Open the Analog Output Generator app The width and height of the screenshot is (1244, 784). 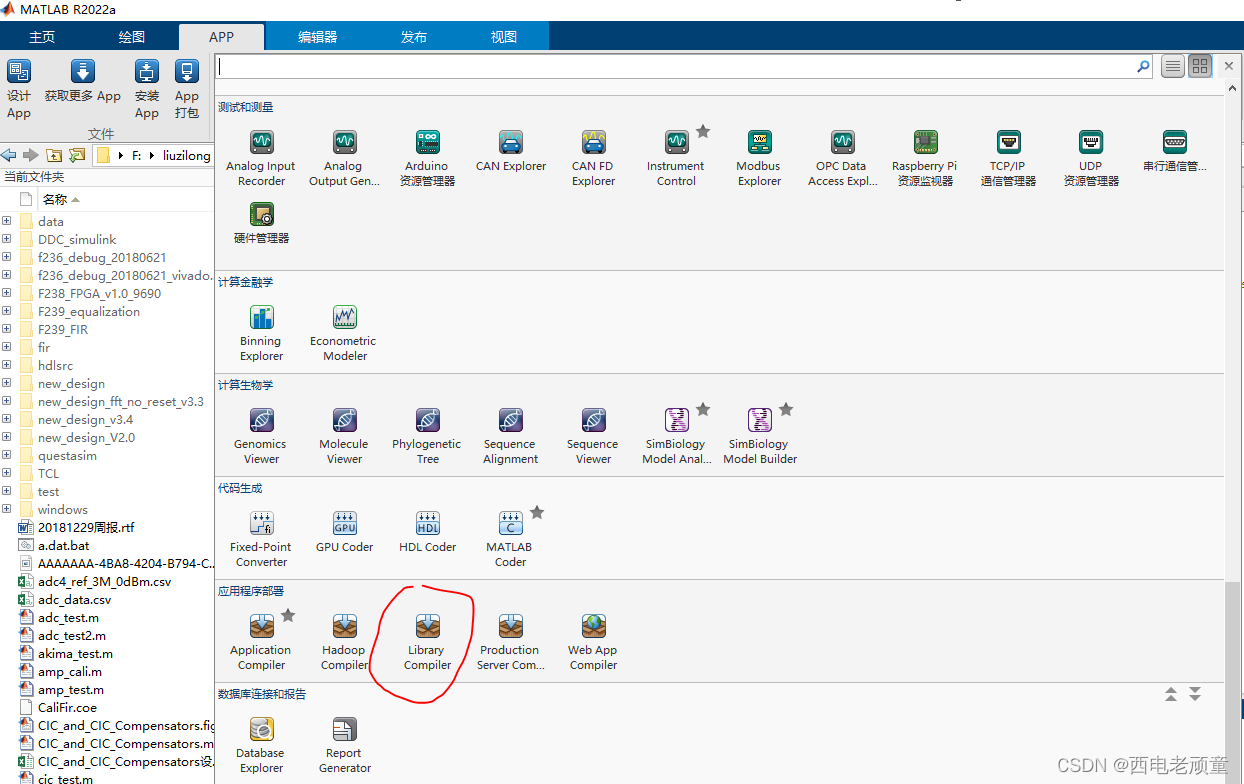click(343, 158)
